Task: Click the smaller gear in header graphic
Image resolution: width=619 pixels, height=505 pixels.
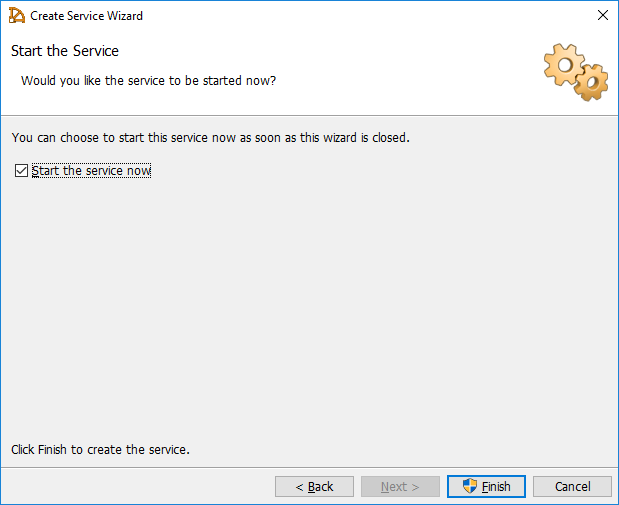Action: 592,81
